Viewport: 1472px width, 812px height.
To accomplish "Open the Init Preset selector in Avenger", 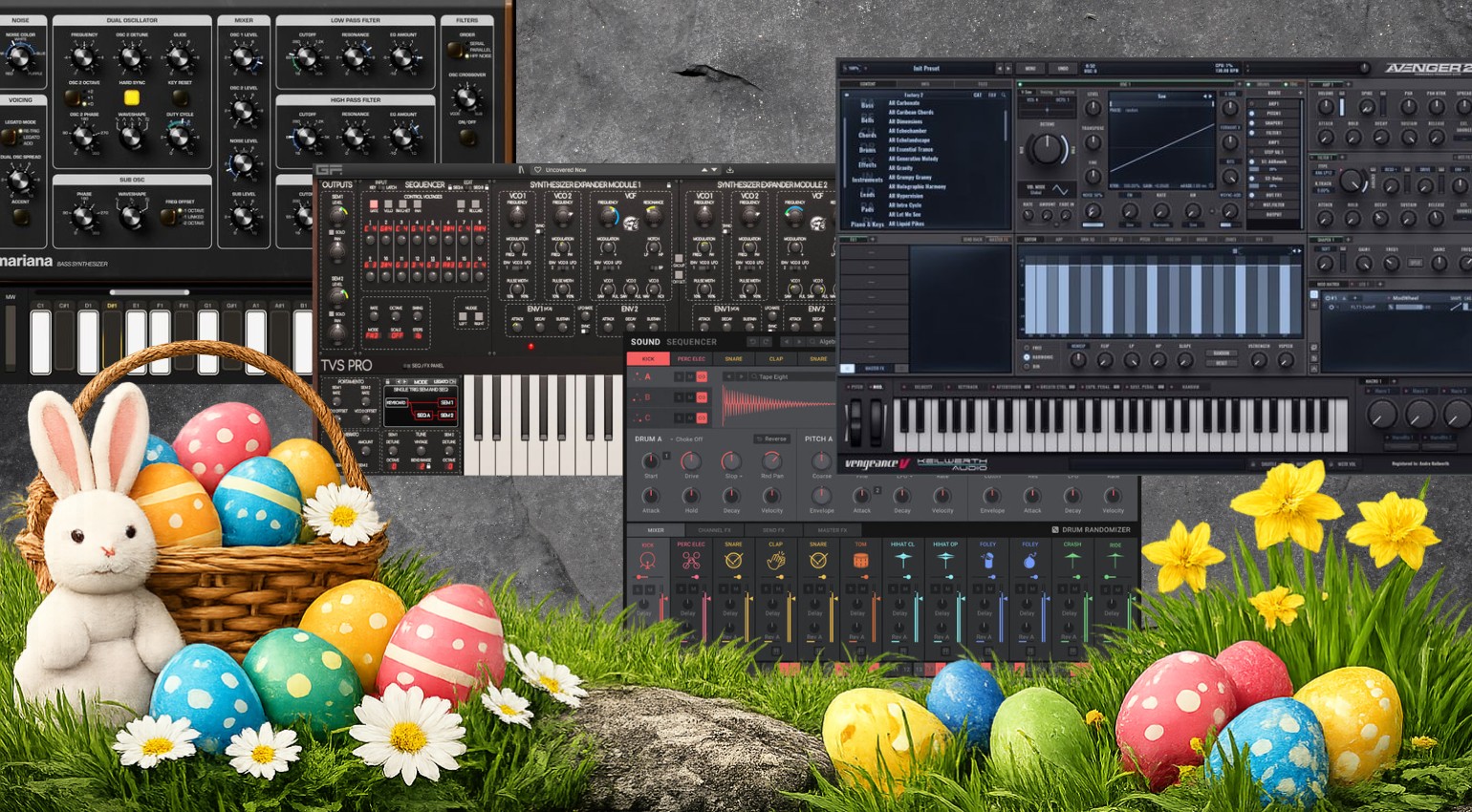I will tap(925, 69).
